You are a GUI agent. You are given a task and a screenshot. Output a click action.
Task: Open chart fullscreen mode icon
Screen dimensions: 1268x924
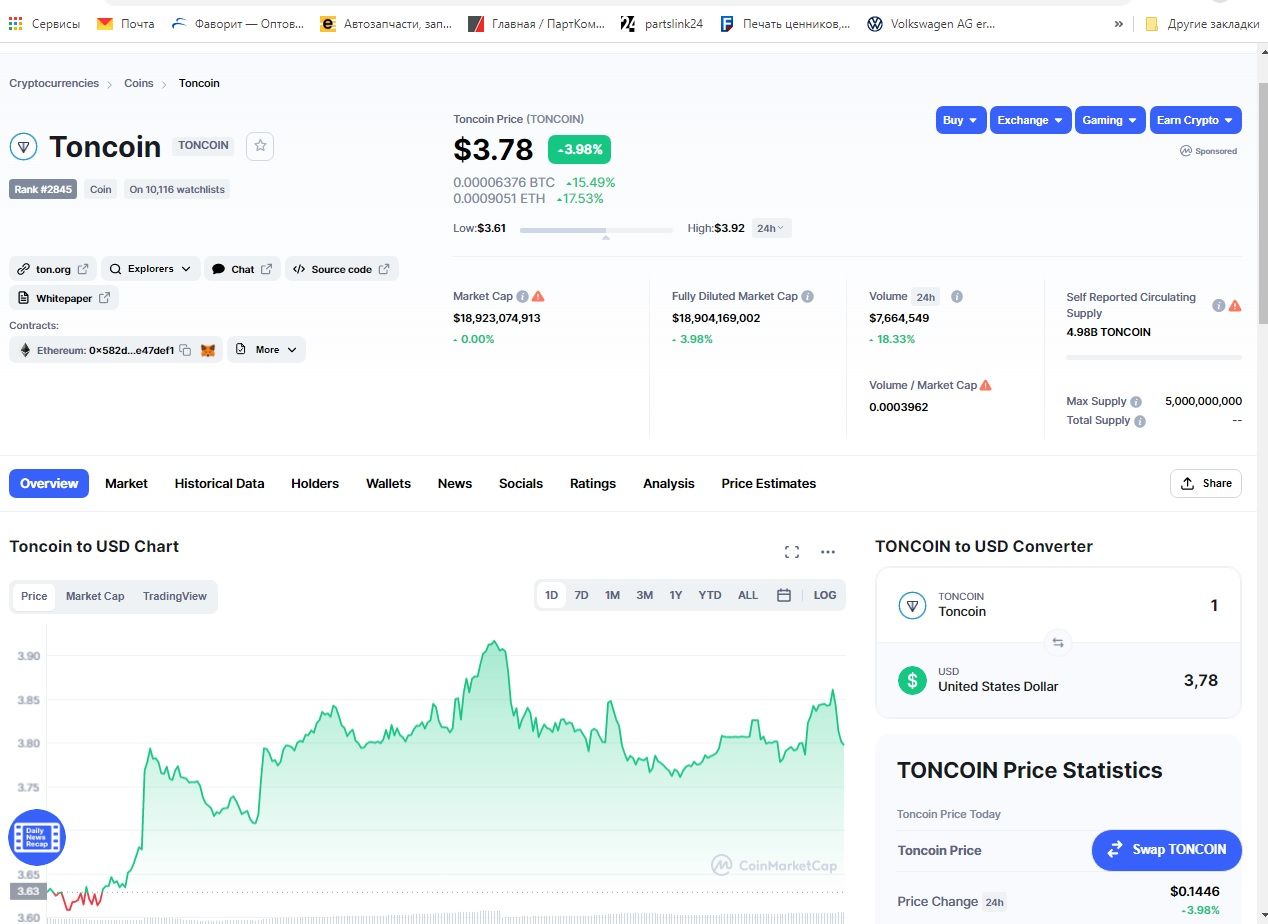point(792,552)
